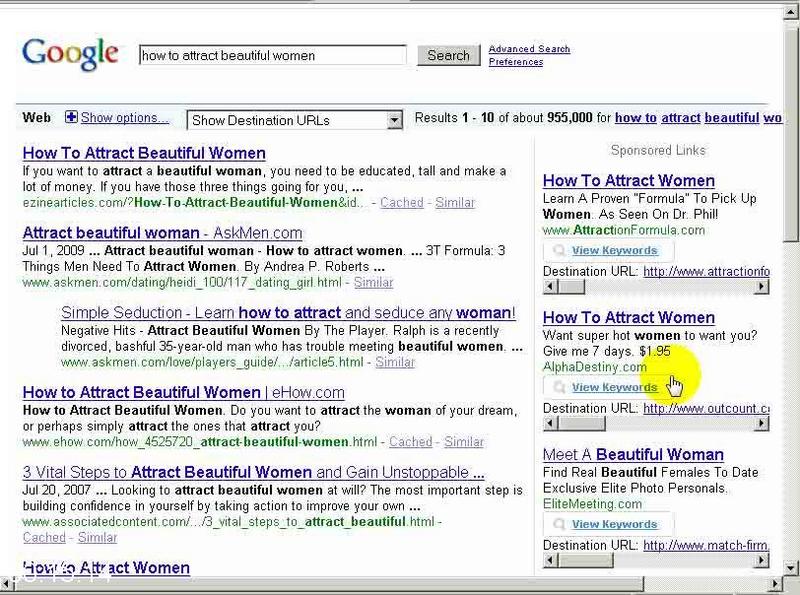Open Cached link for eHow result
This screenshot has height=595, width=800.
coord(411,441)
